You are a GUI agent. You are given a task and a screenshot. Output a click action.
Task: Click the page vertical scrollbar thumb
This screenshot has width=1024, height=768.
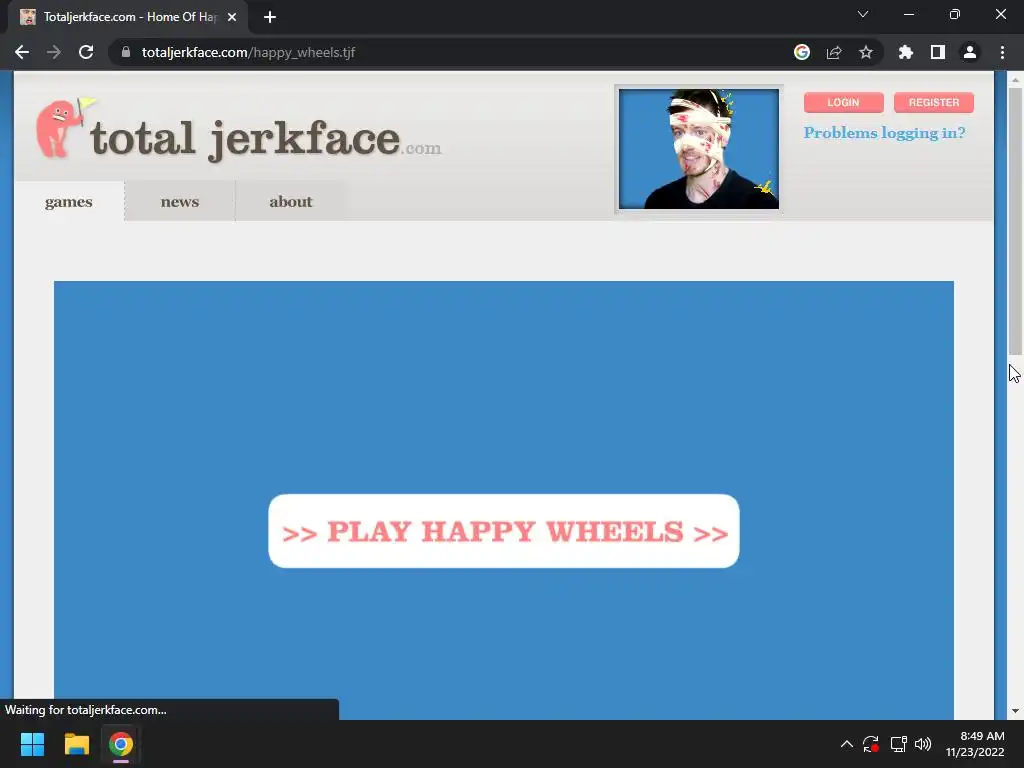point(1015,222)
